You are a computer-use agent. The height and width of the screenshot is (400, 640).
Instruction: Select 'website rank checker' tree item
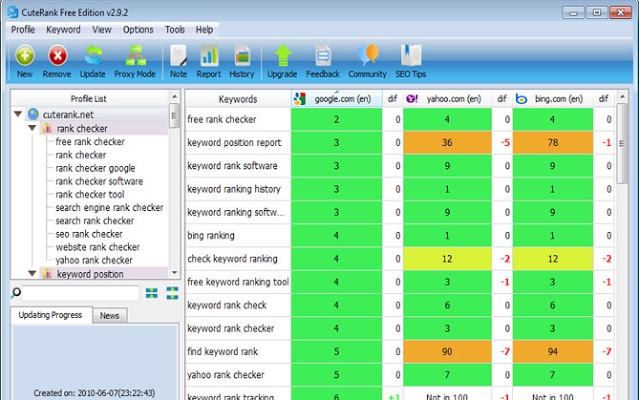coord(98,247)
